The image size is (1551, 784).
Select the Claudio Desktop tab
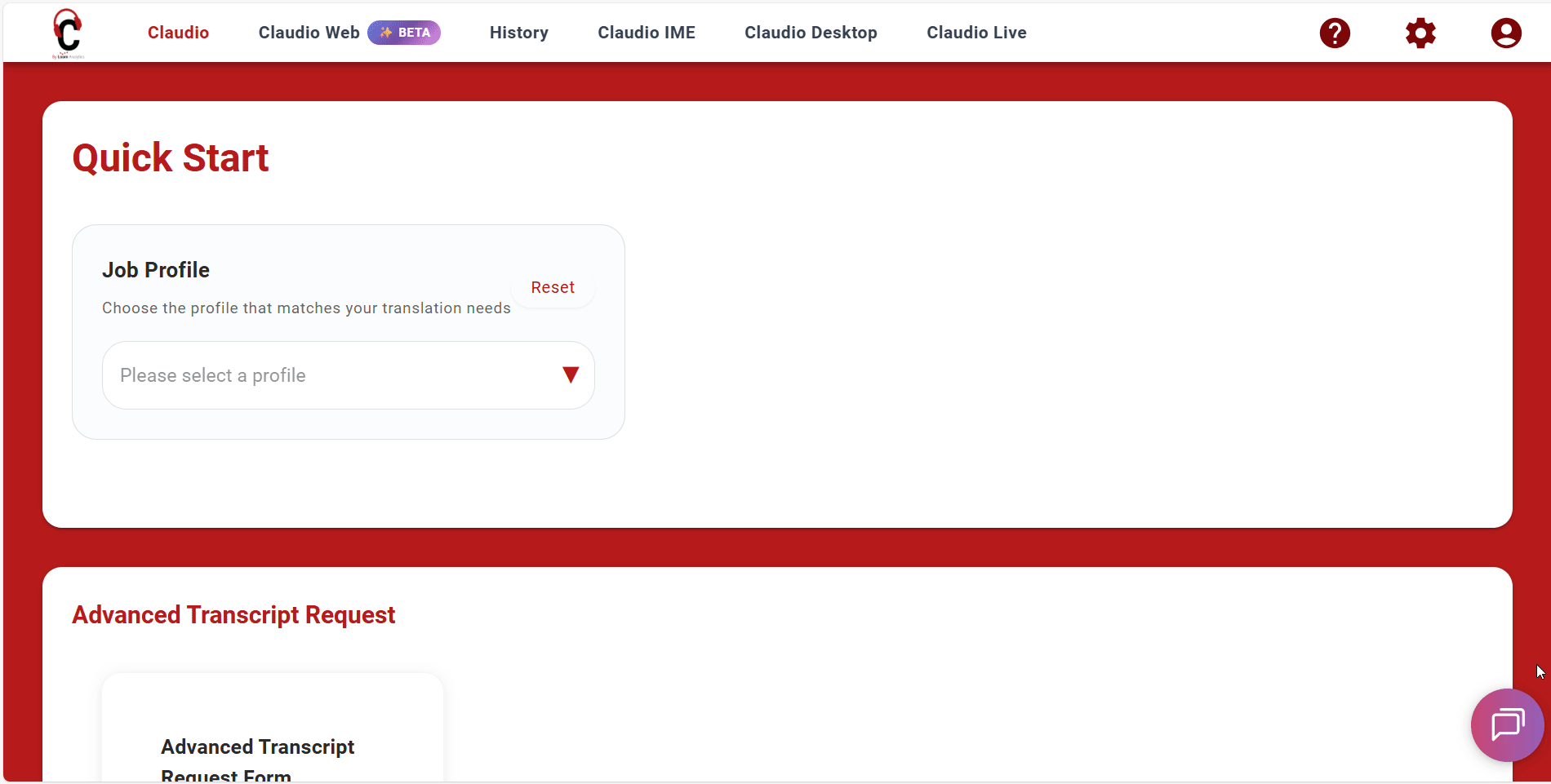[x=811, y=33]
